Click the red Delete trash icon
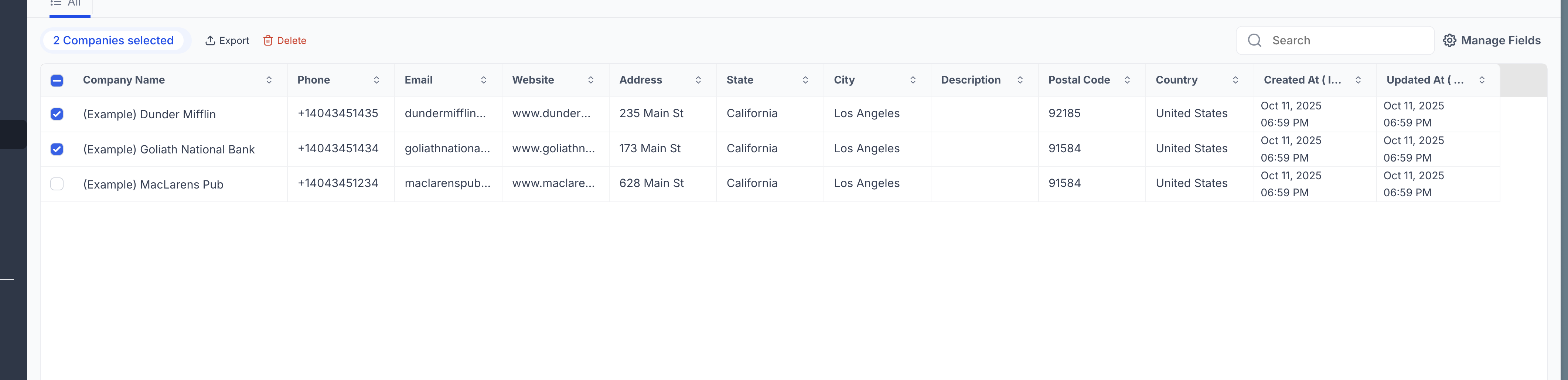 point(268,40)
